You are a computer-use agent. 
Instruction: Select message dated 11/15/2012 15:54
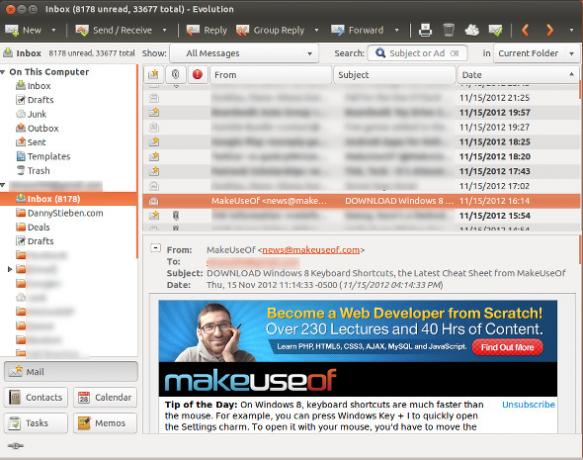361,215
